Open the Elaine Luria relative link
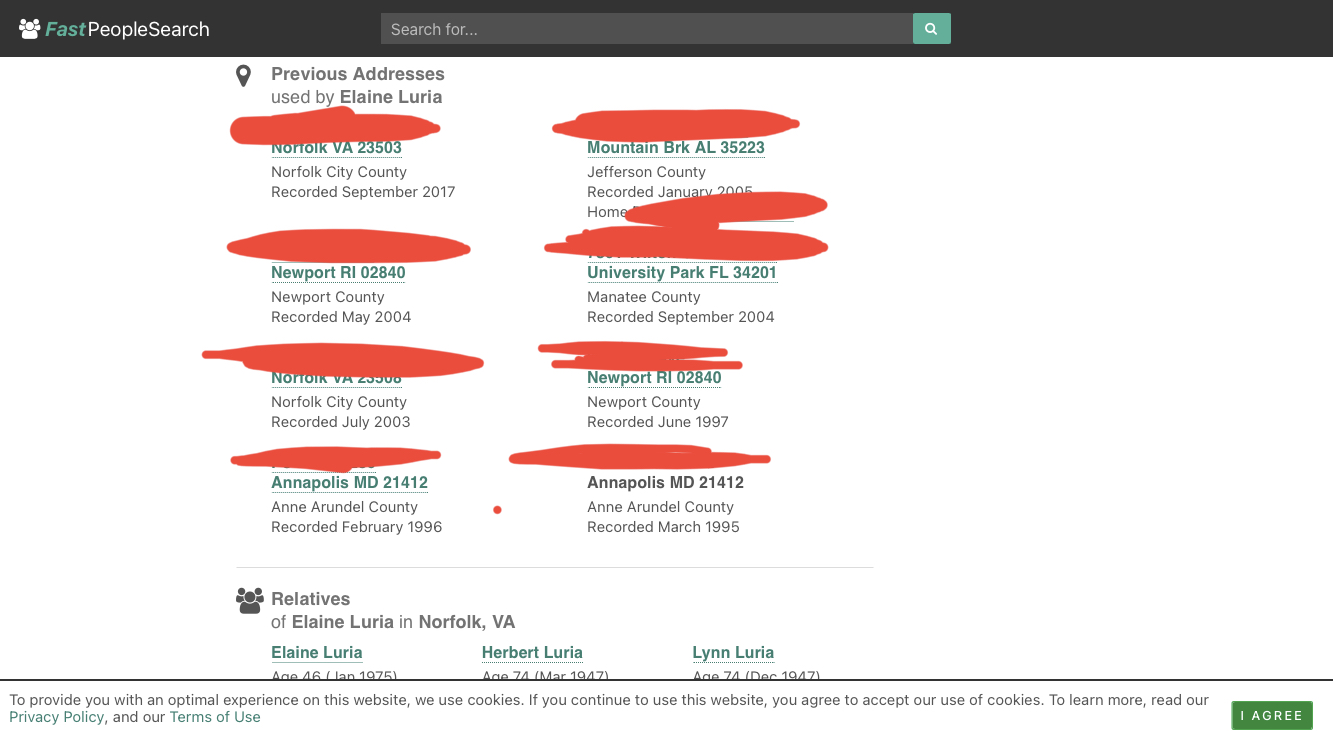 coord(316,653)
